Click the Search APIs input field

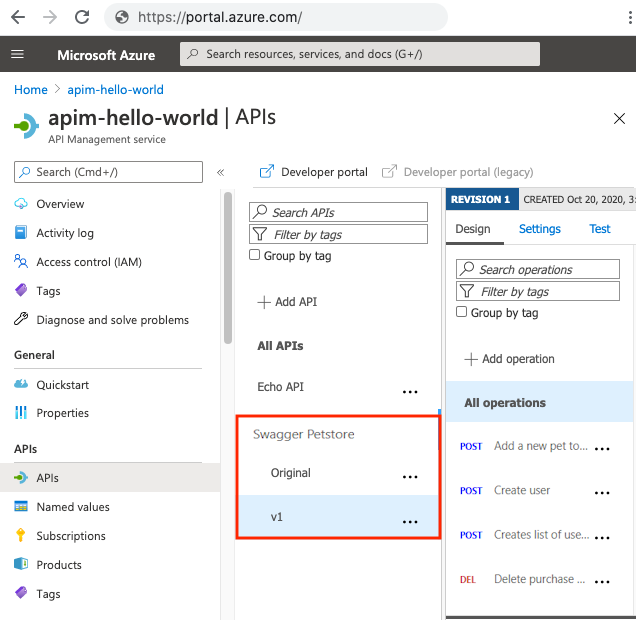338,212
